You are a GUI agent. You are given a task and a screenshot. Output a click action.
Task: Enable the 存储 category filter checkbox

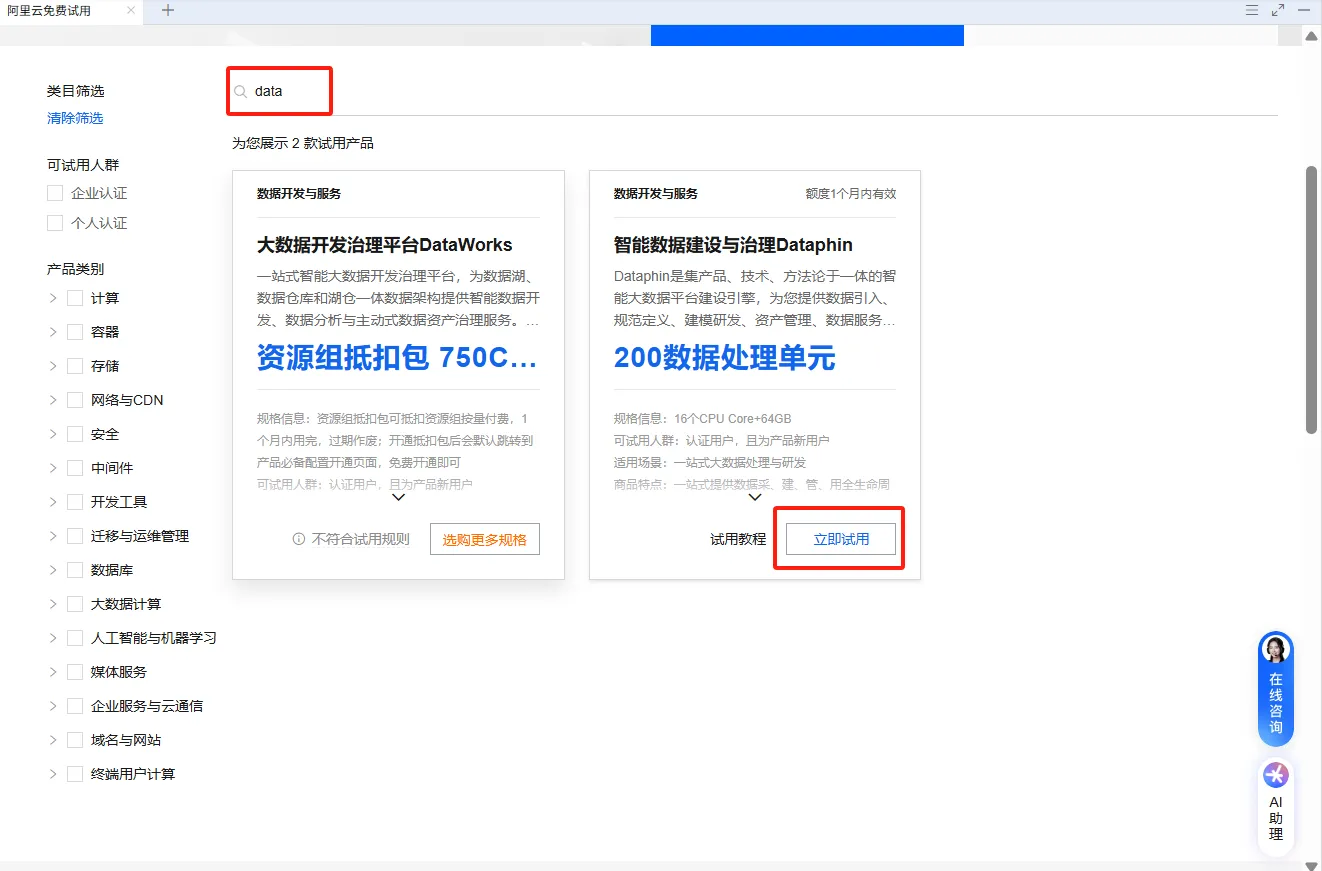(75, 366)
